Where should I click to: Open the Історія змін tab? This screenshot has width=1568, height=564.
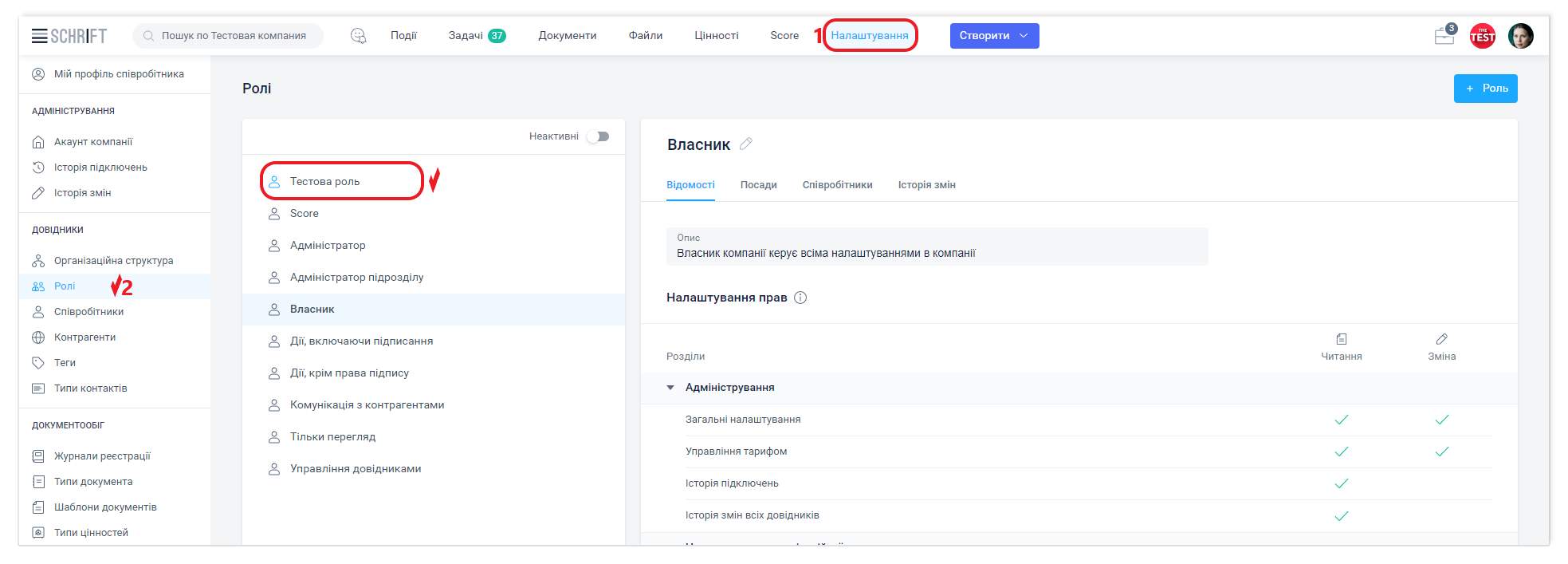[926, 185]
